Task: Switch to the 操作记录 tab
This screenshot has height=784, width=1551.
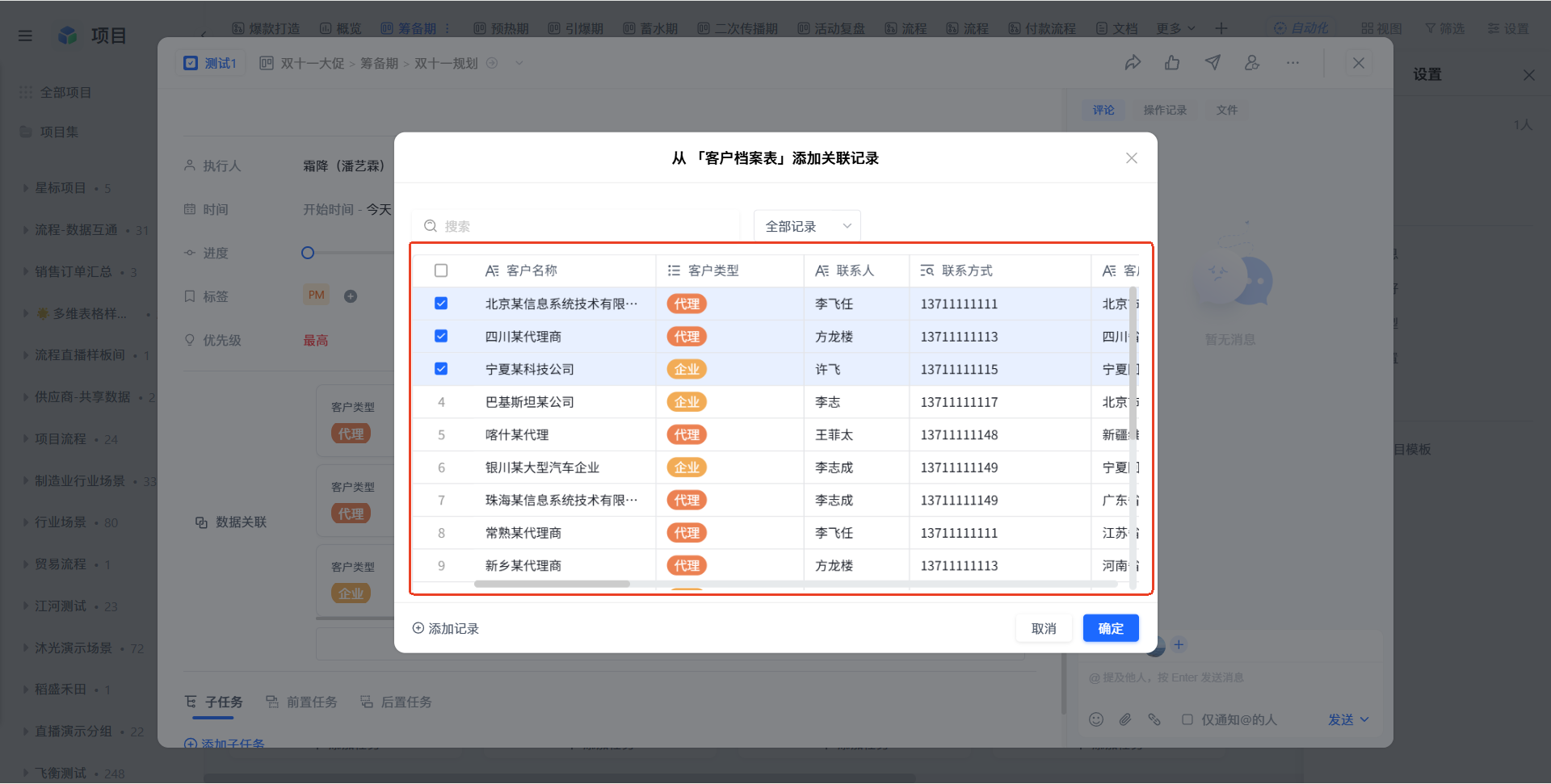Action: click(x=1165, y=110)
